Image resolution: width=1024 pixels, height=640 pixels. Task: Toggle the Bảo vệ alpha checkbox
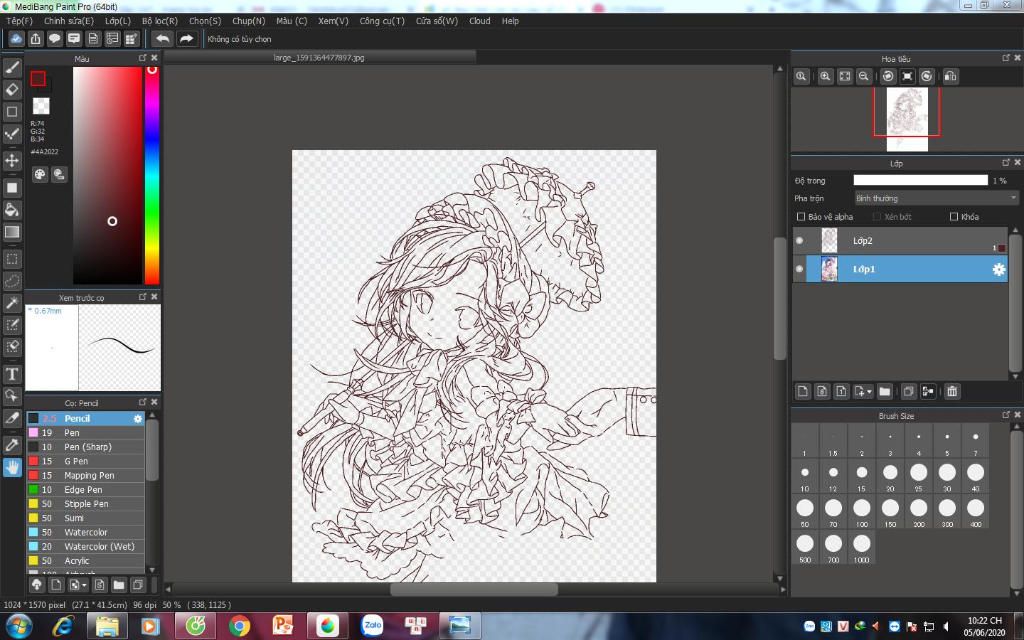click(801, 217)
